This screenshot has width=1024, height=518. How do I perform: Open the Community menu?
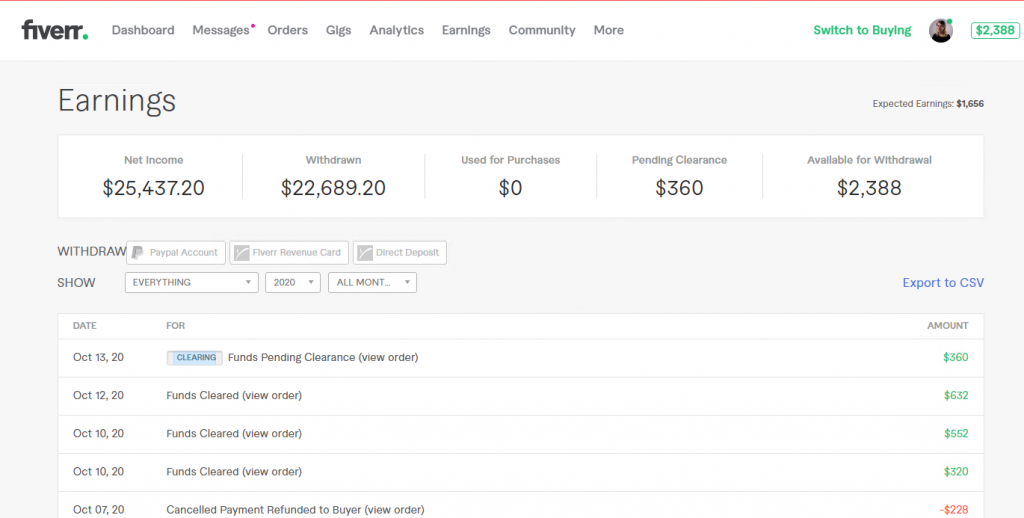tap(542, 30)
